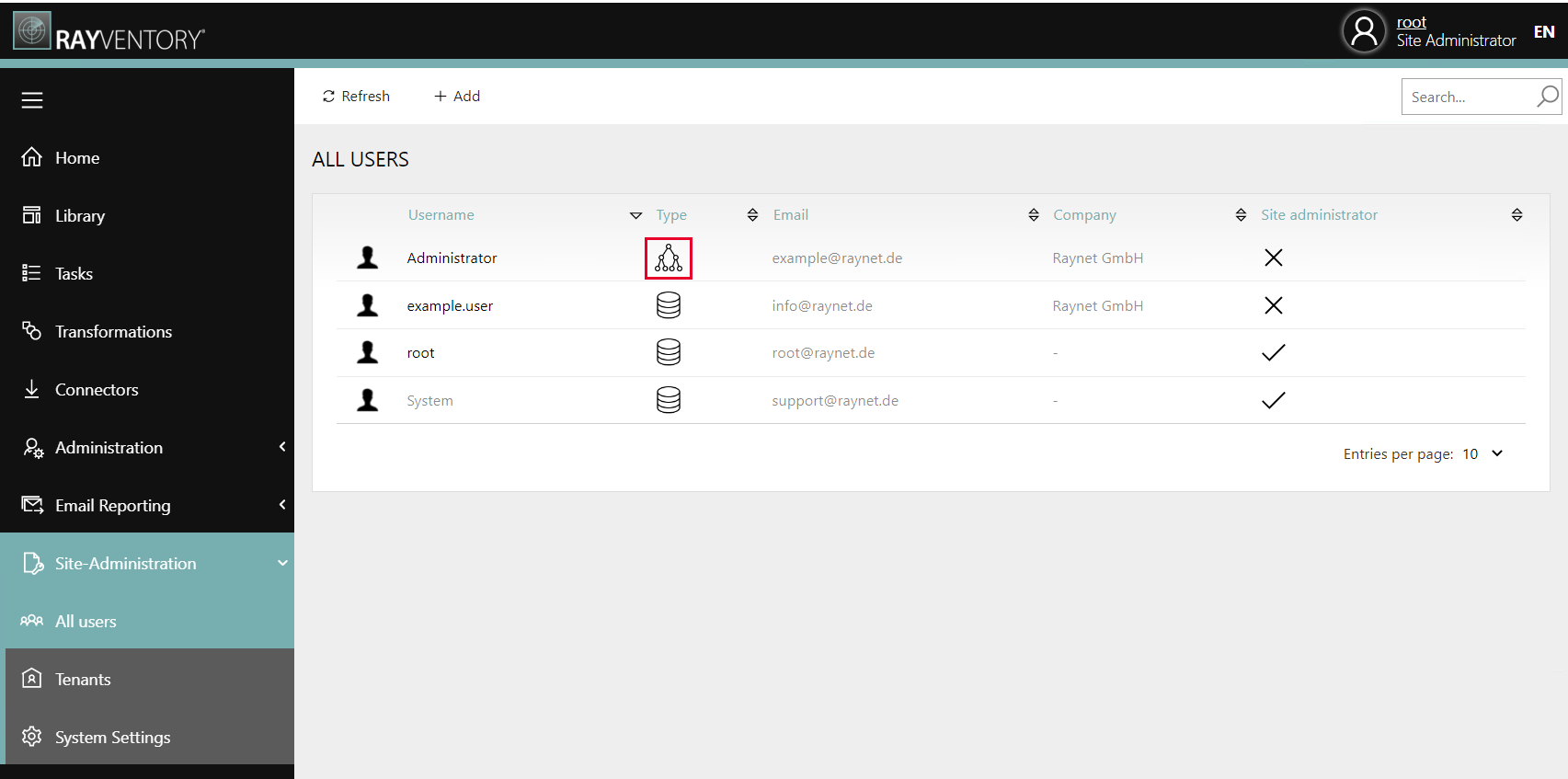Click the search magnifier icon
This screenshot has height=779, width=1568.
pyautogui.click(x=1548, y=97)
